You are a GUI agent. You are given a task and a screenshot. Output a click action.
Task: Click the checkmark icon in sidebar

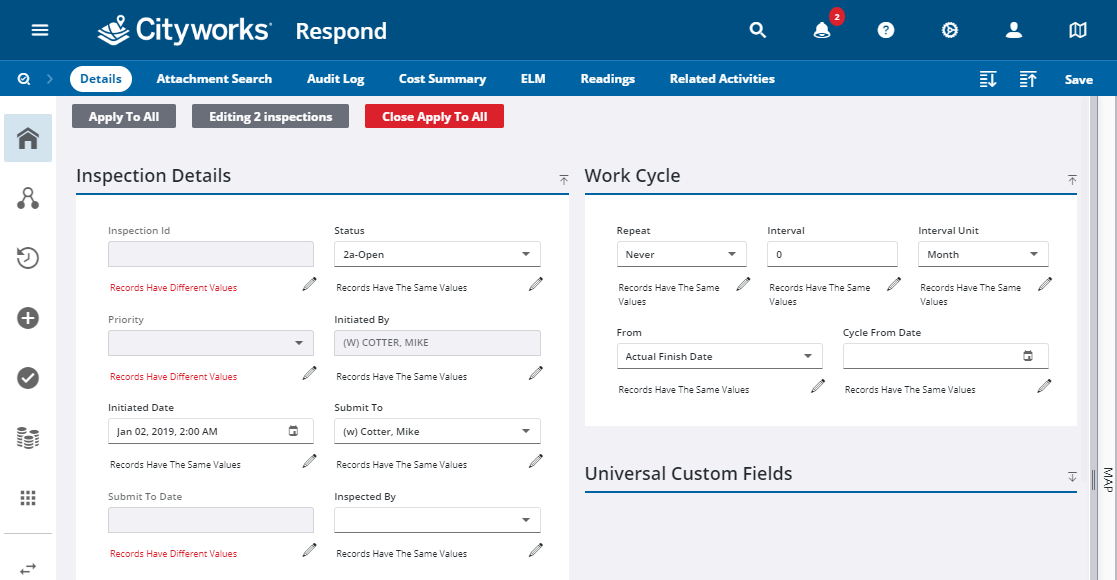(28, 377)
